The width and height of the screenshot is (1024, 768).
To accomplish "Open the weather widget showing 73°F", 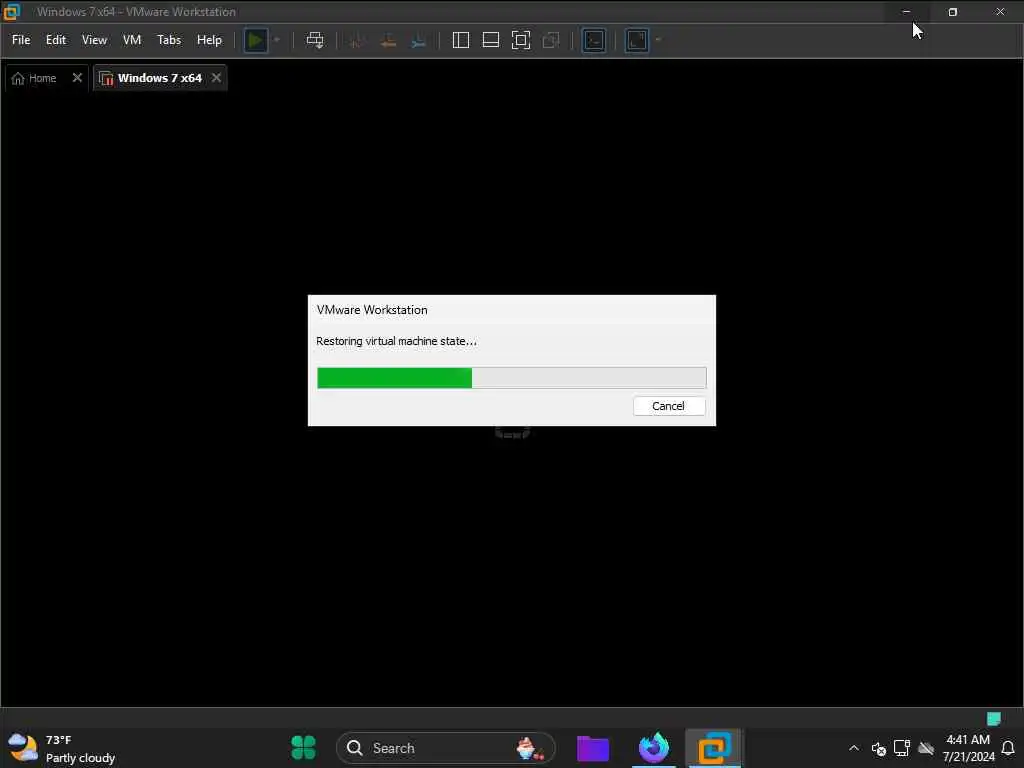I will pyautogui.click(x=61, y=748).
